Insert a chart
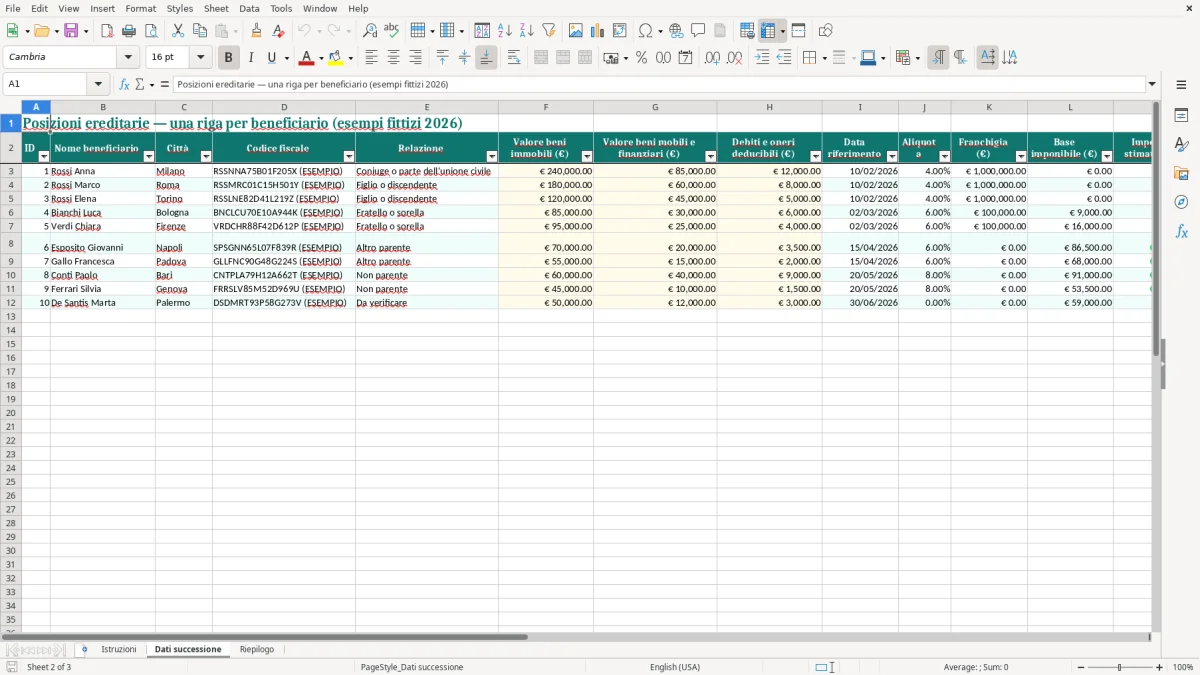The image size is (1200, 675). pyautogui.click(x=598, y=31)
